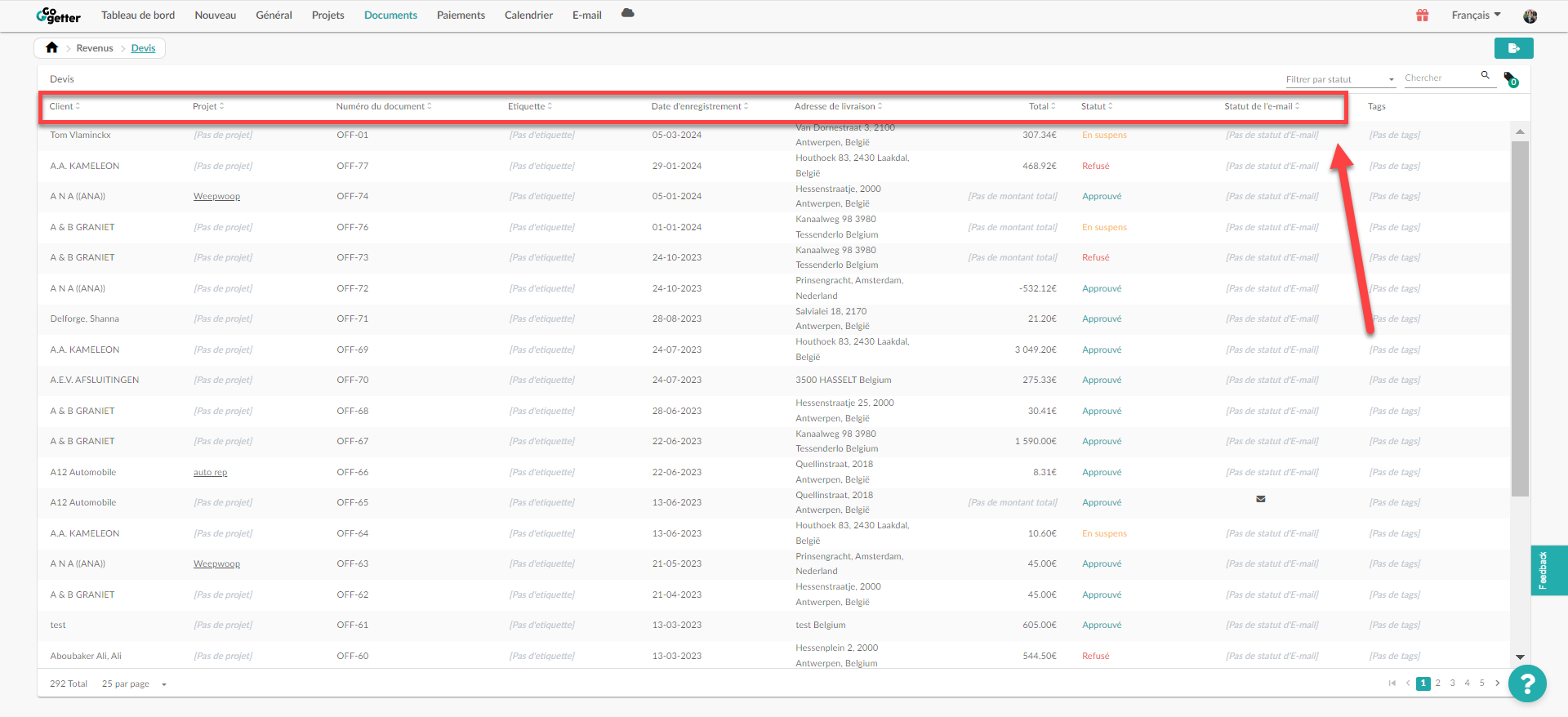1568x717 pixels.
Task: Sort by Date d'enregistrement column
Action: tap(700, 106)
